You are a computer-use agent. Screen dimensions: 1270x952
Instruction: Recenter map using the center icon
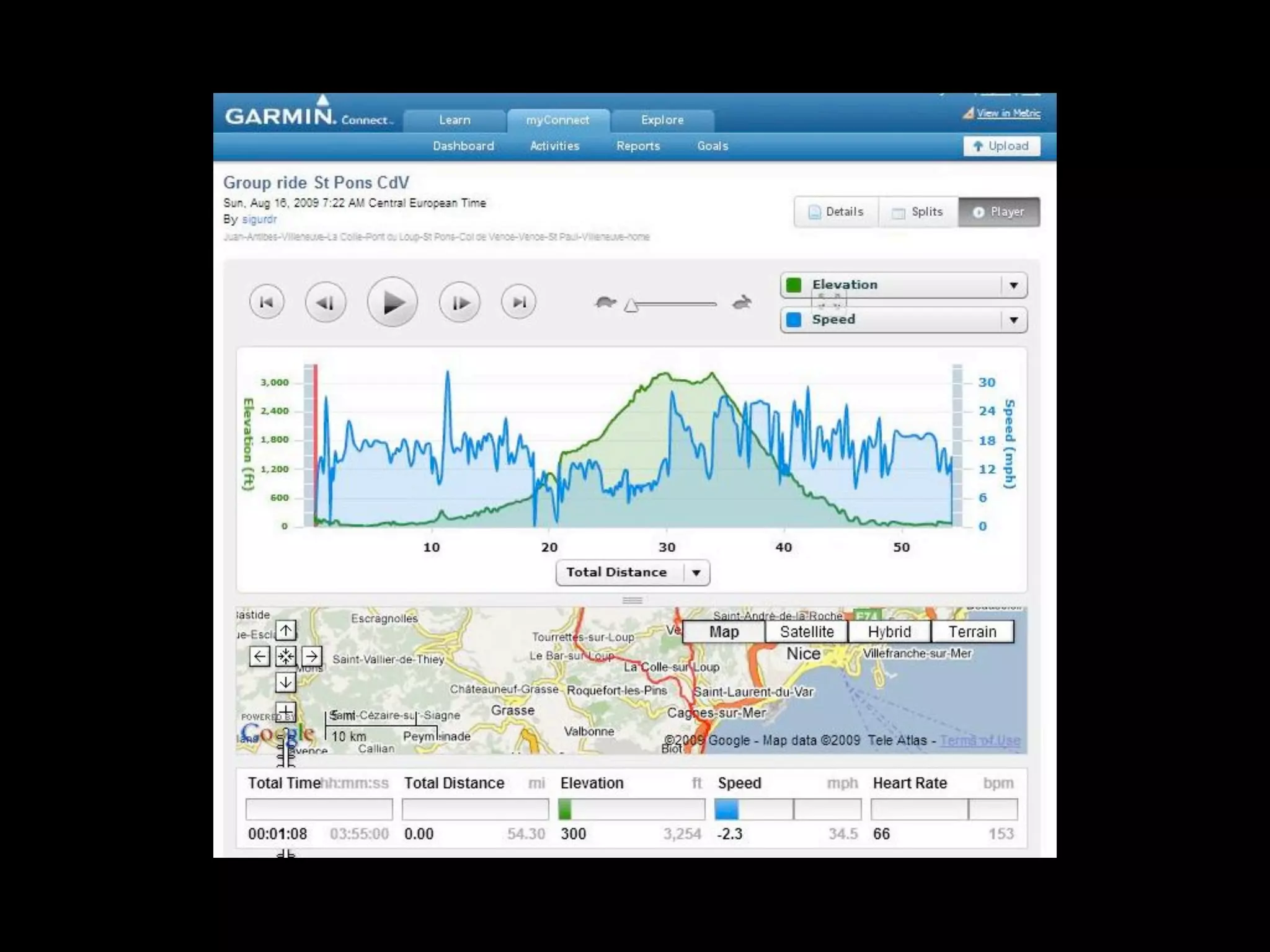pyautogui.click(x=285, y=656)
